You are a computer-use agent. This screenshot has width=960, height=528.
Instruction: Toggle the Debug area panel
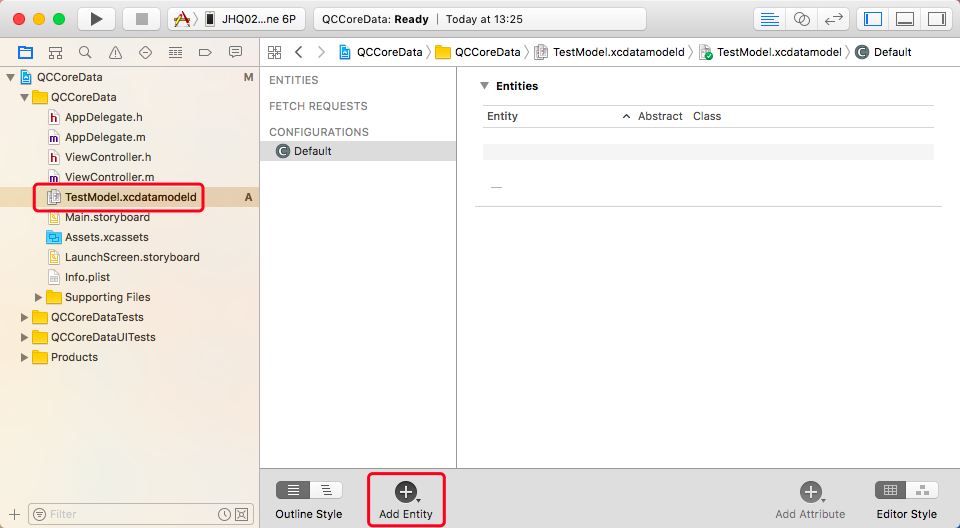click(904, 19)
